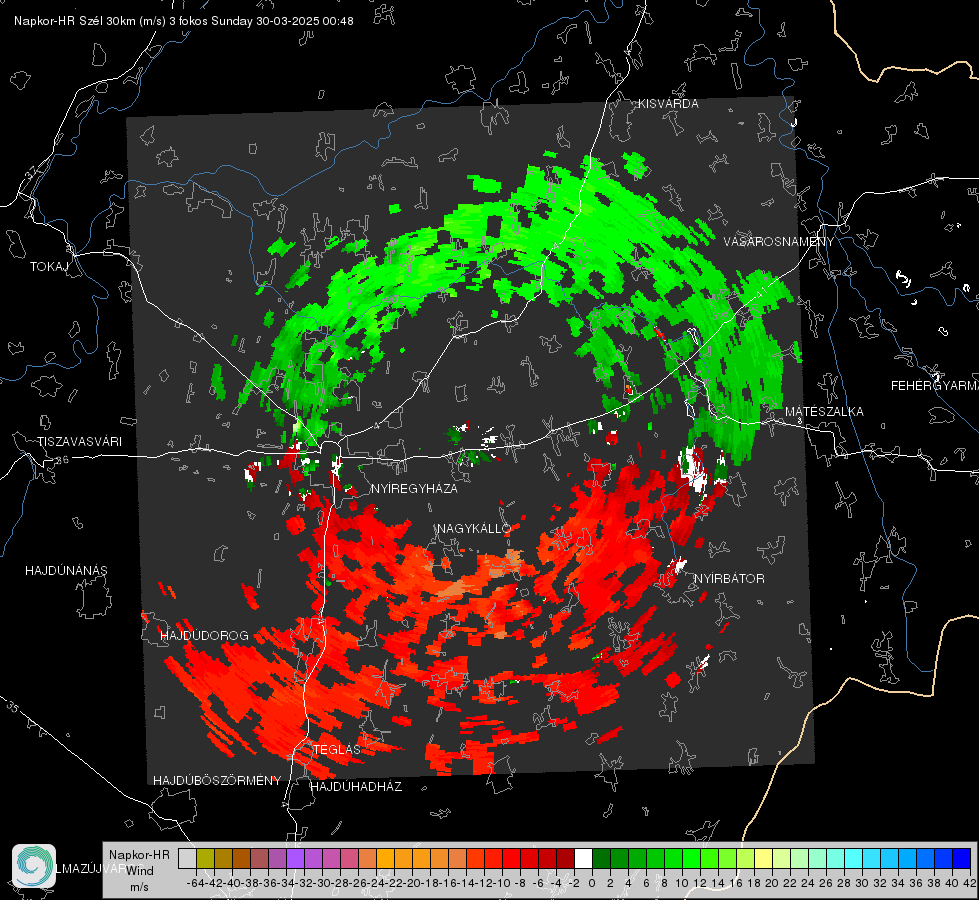
Task: Click the white zero-value legend swatch
Action: click(x=583, y=858)
